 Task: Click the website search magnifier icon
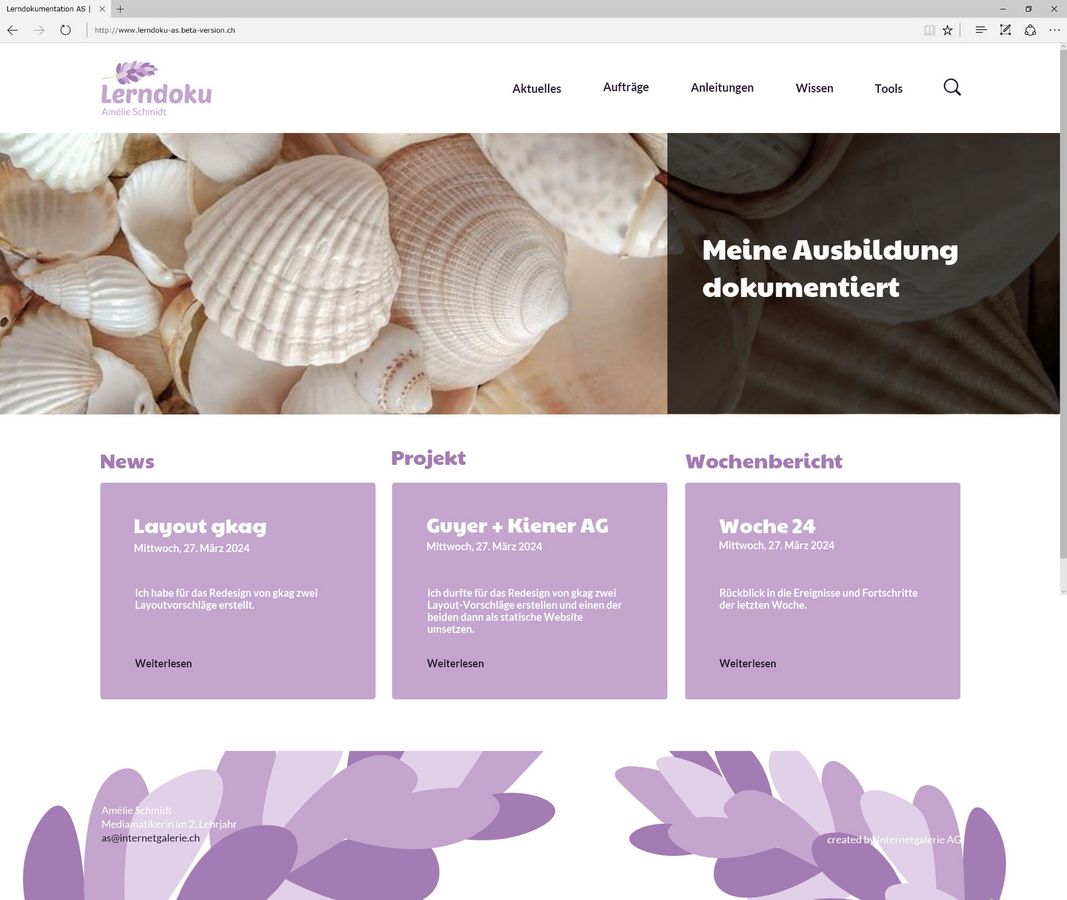click(952, 87)
